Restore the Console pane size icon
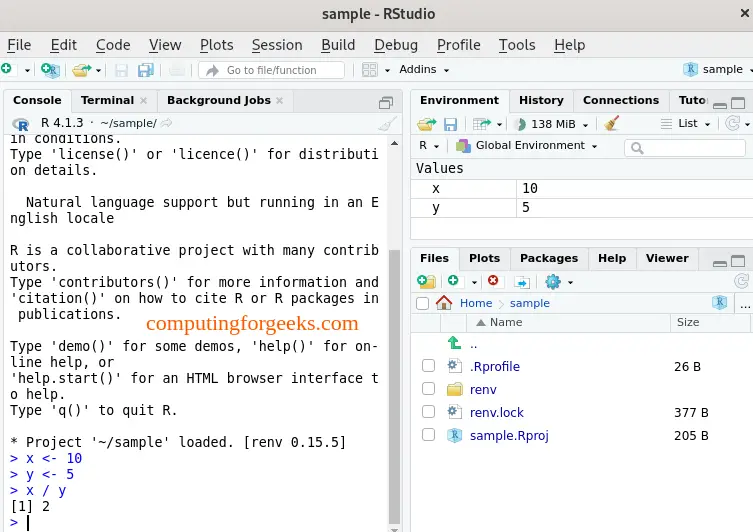The width and height of the screenshot is (753, 532). click(386, 102)
